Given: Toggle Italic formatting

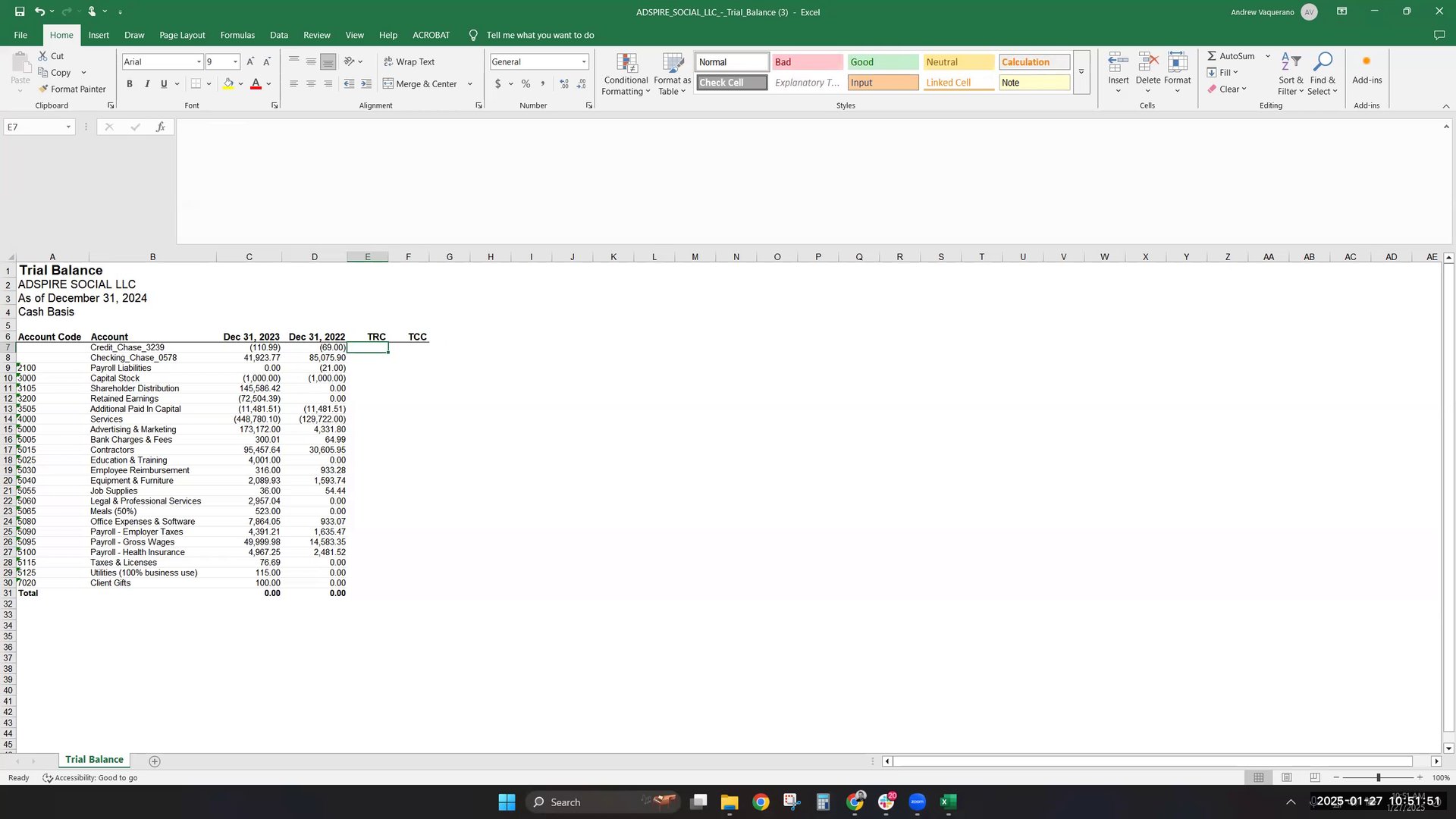Looking at the screenshot, I should click(x=147, y=83).
